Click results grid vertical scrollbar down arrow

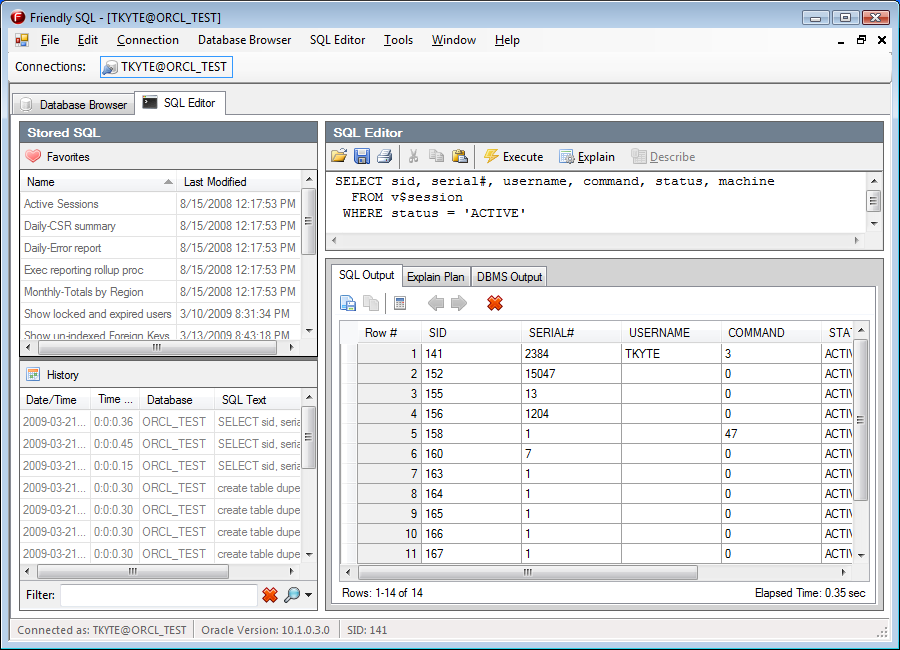click(861, 555)
